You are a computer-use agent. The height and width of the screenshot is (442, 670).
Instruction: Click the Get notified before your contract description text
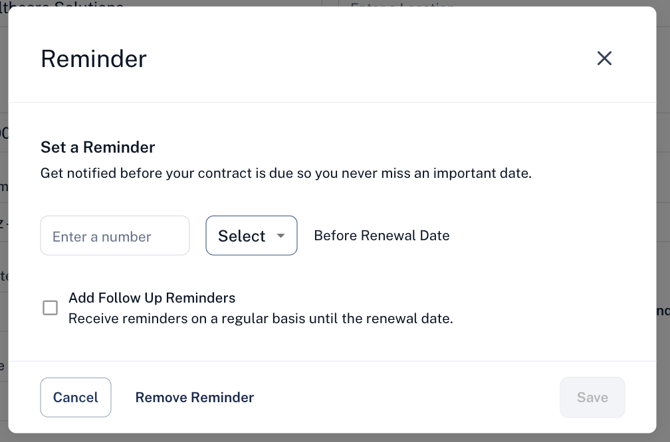coord(286,173)
